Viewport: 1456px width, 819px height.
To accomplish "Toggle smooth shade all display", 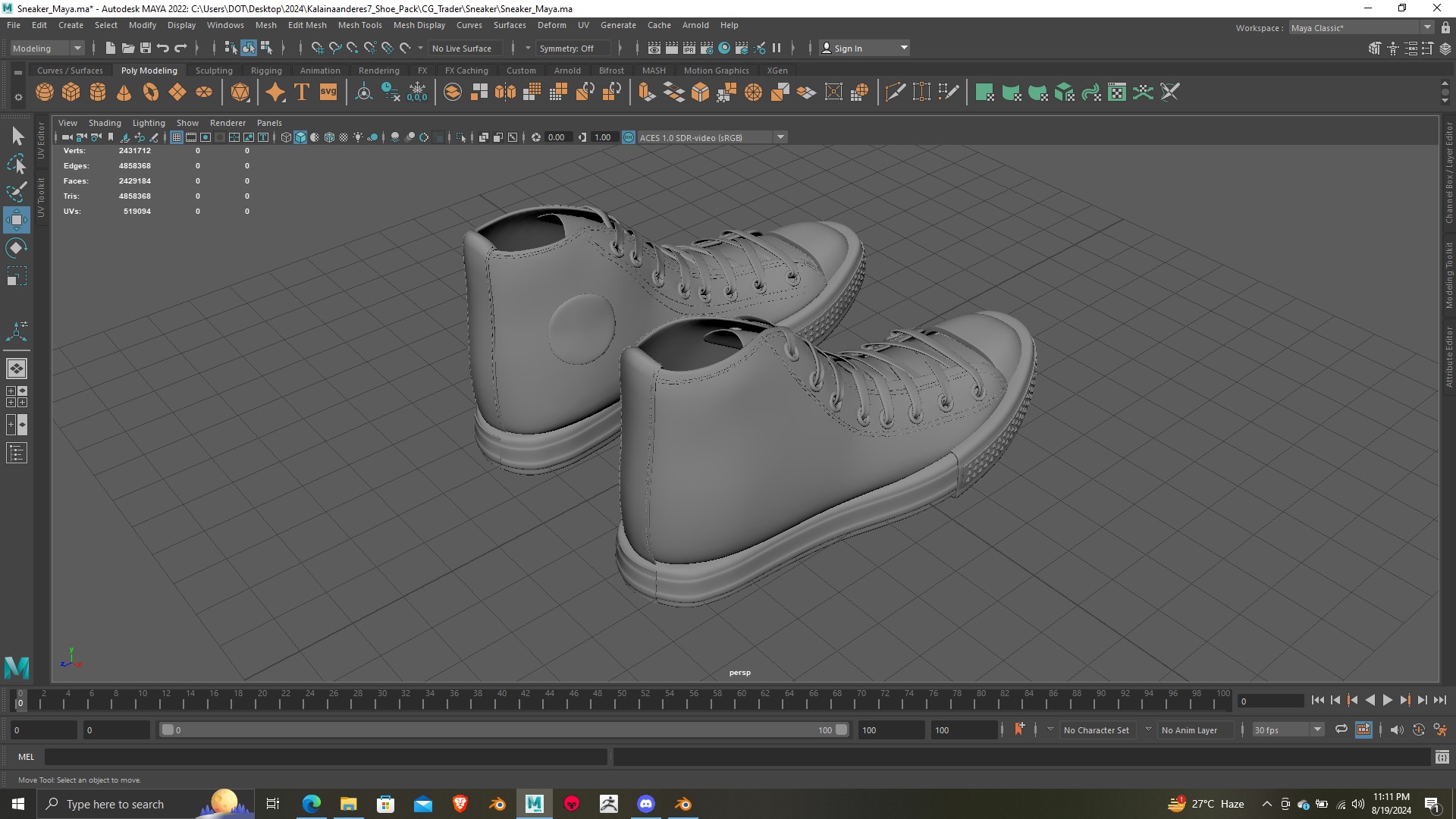I will 300,137.
